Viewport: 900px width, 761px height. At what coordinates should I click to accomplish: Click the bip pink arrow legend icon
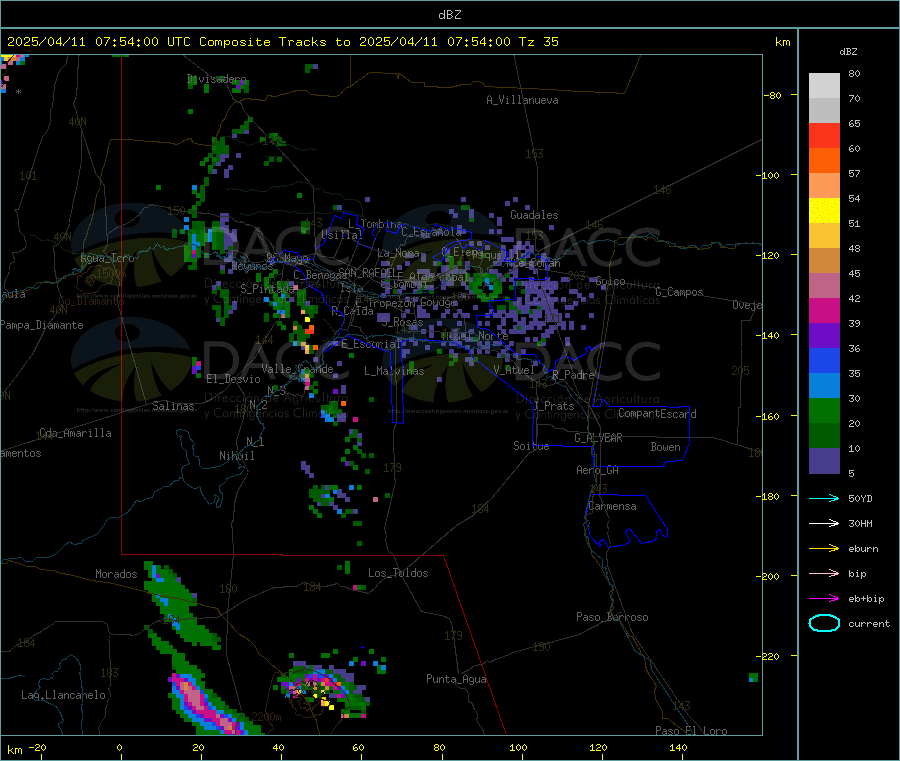(824, 573)
